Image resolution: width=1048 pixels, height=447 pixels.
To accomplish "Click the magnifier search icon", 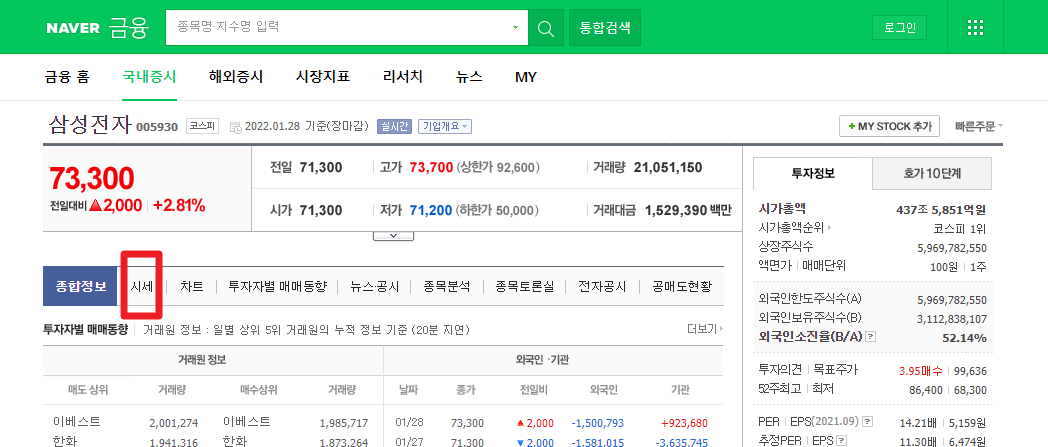I will (546, 28).
